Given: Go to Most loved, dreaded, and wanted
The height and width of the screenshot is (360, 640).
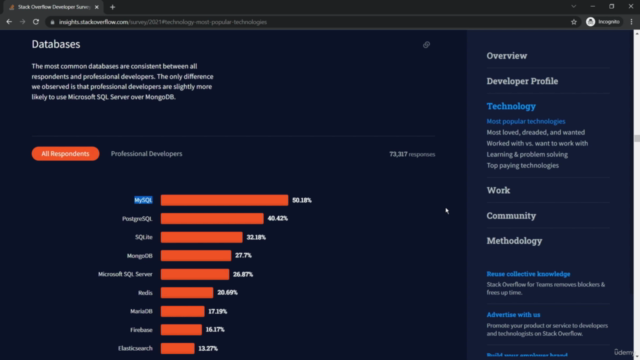Looking at the screenshot, I should point(536,132).
